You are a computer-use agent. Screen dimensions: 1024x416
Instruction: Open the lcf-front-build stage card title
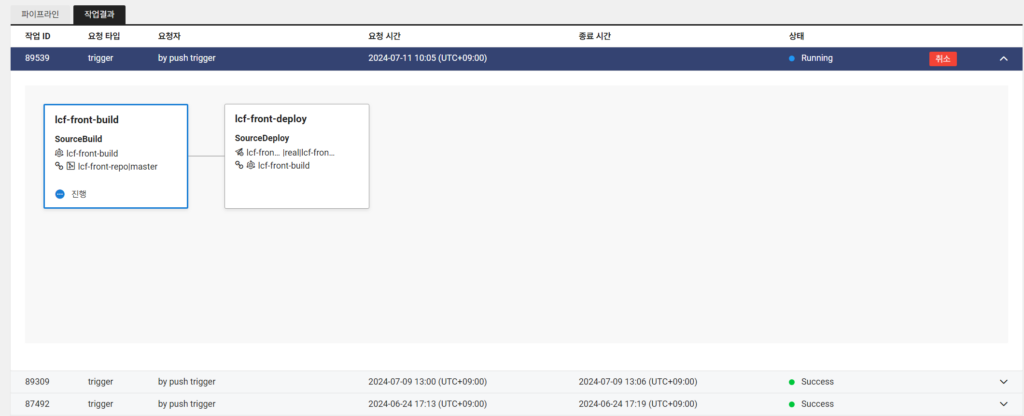(x=87, y=119)
